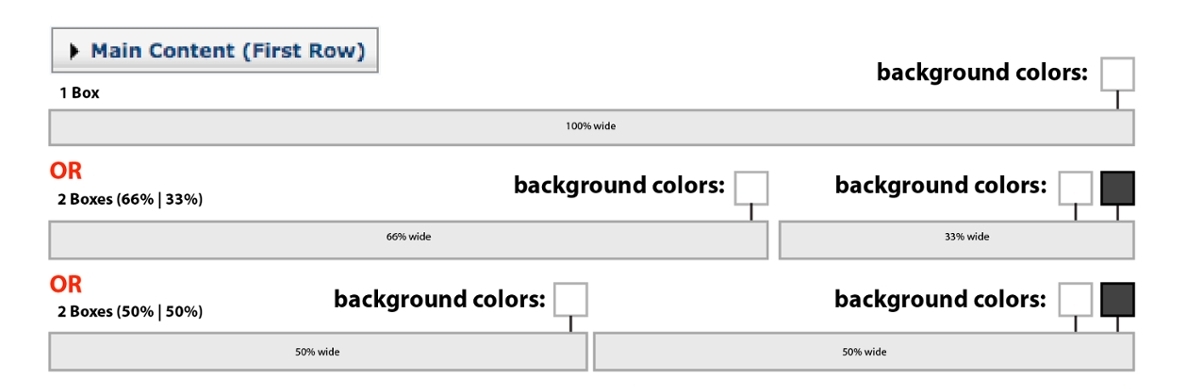1187x389 pixels.
Task: Pick the dark gray swatch above the right 50% wide box
Action: (1117, 299)
